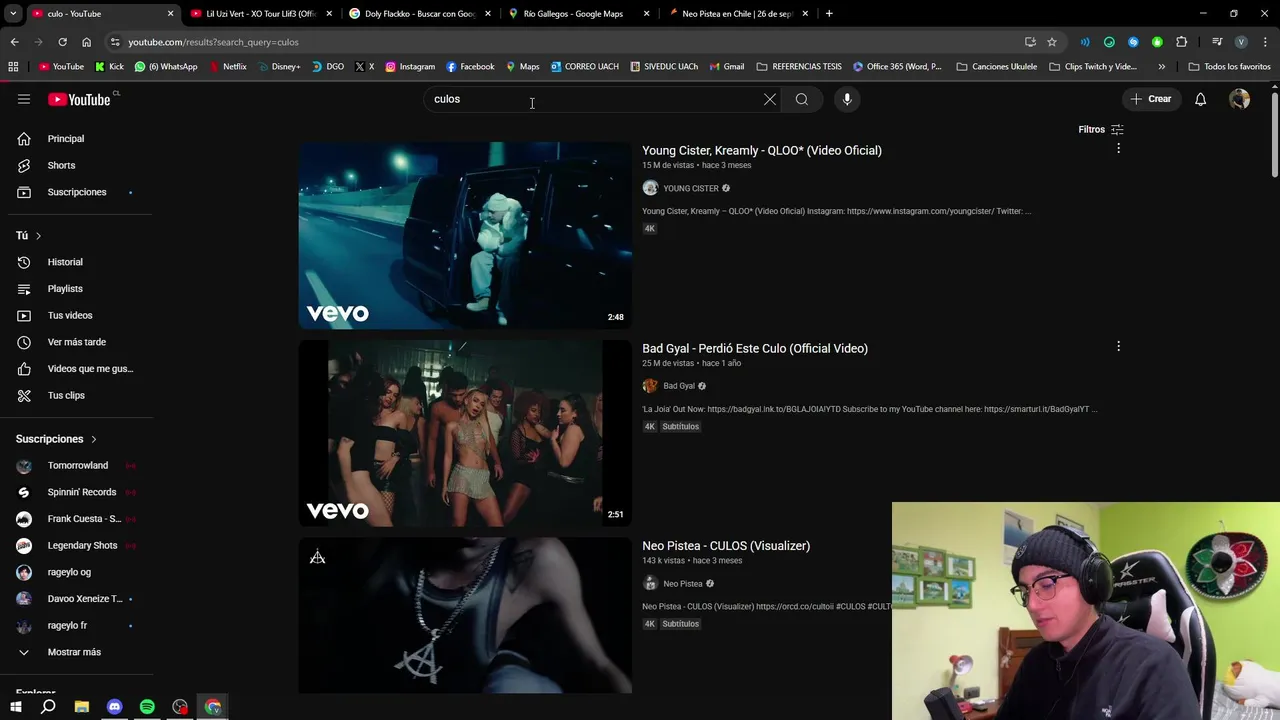Open the account avatar menu
The height and width of the screenshot is (720, 1280).
[1239, 99]
